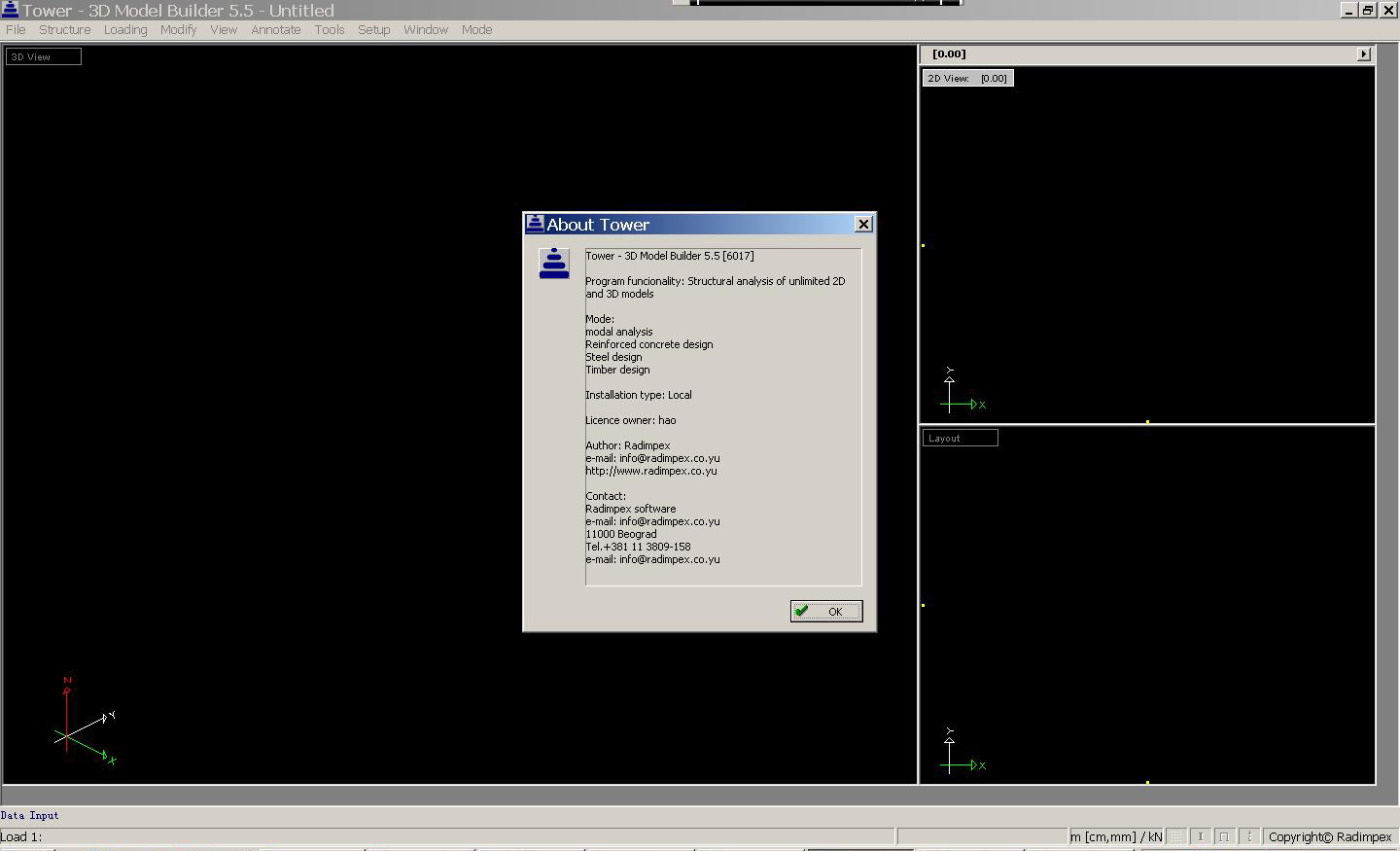The width and height of the screenshot is (1400, 851).
Task: Minimize the Tower main window
Action: click(x=1348, y=10)
